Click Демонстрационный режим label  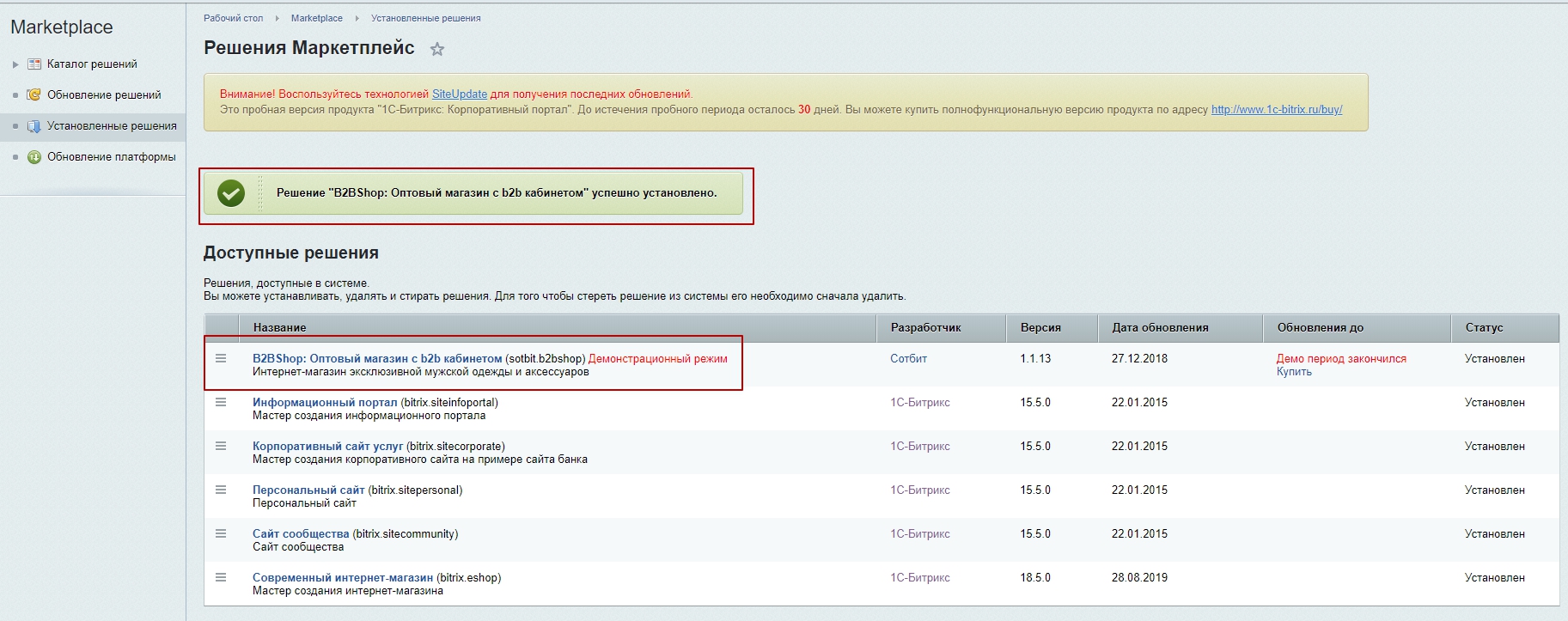click(657, 359)
